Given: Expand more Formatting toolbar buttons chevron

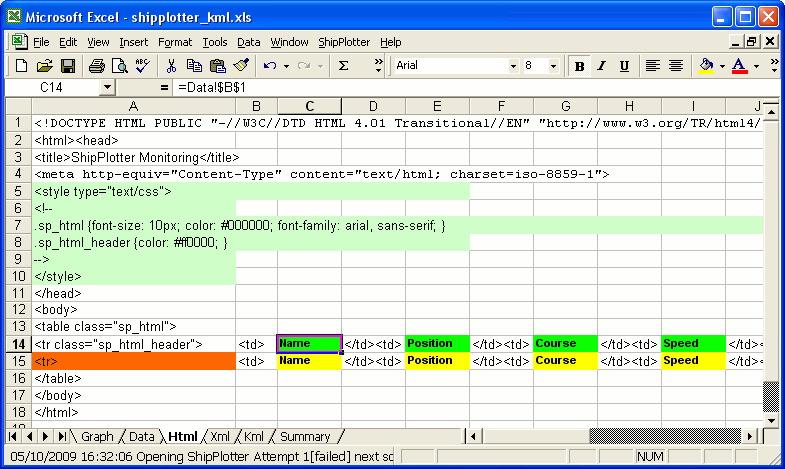Looking at the screenshot, I should pos(774,66).
